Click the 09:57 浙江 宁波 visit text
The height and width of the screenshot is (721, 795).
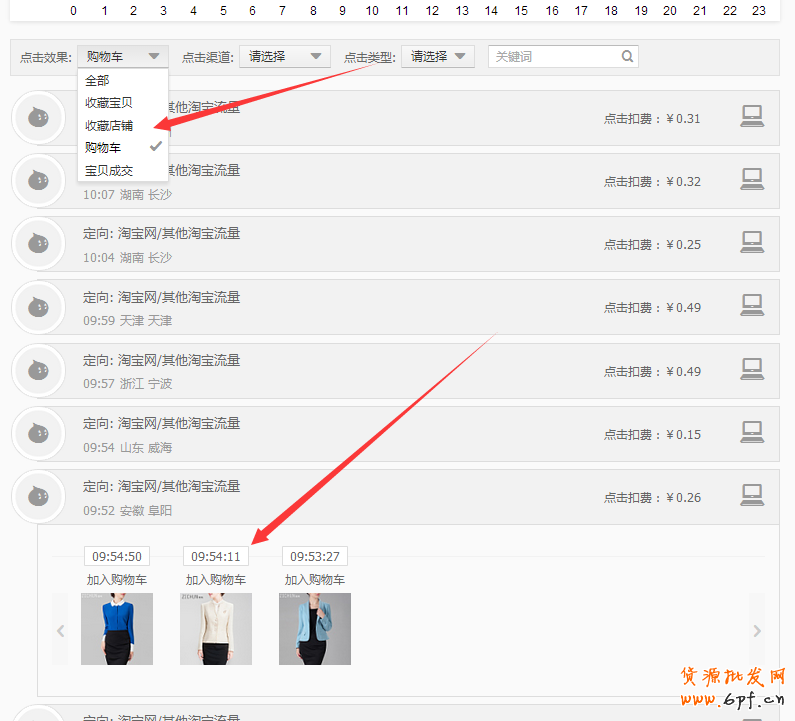(127, 383)
